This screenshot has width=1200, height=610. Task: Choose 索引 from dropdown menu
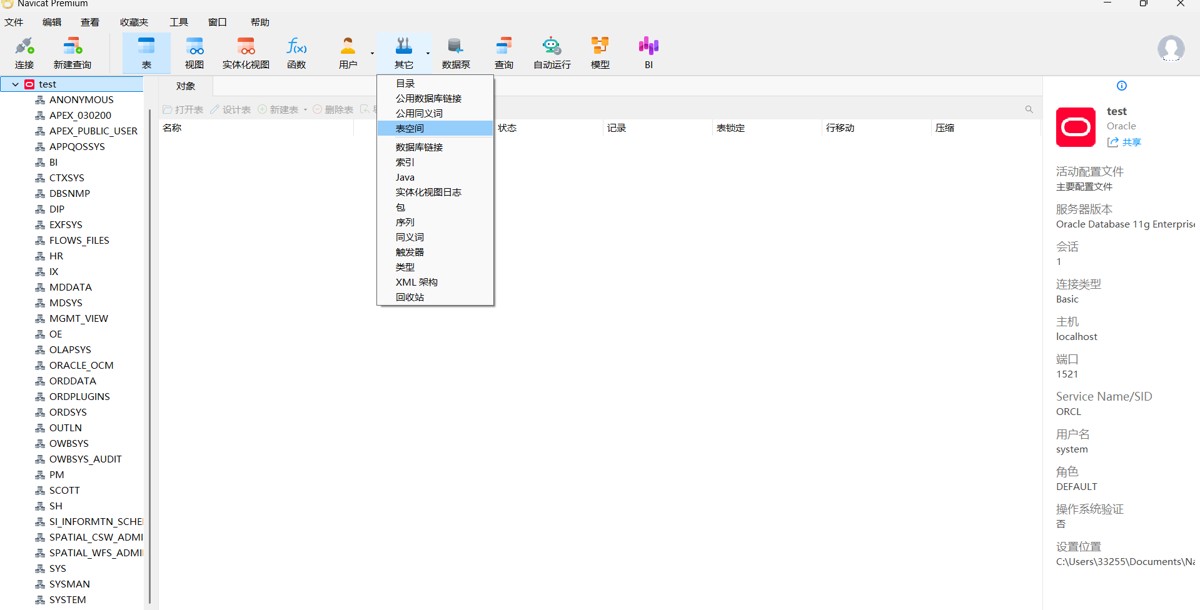click(435, 162)
